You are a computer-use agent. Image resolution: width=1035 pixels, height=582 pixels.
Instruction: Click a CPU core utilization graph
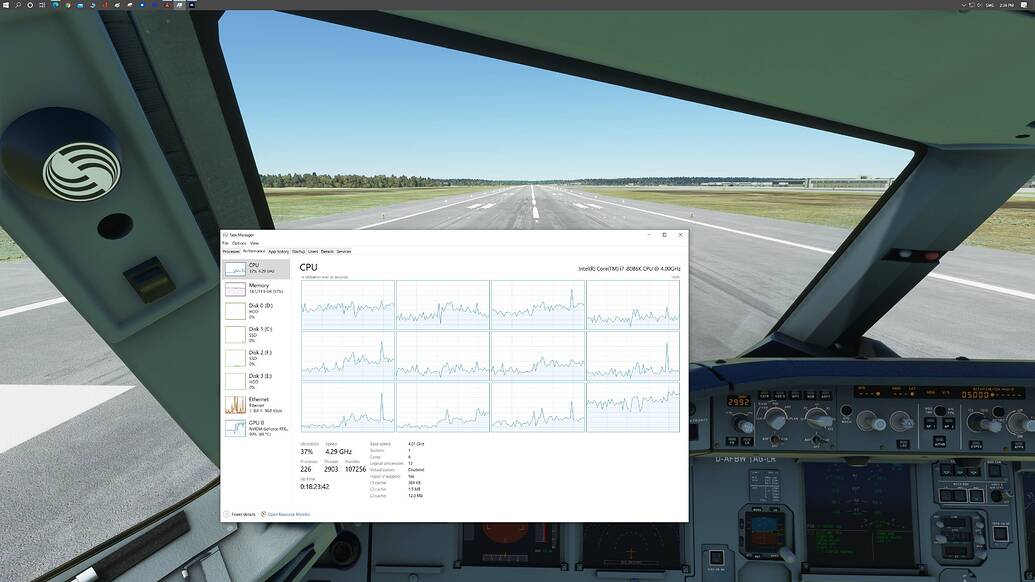point(345,305)
